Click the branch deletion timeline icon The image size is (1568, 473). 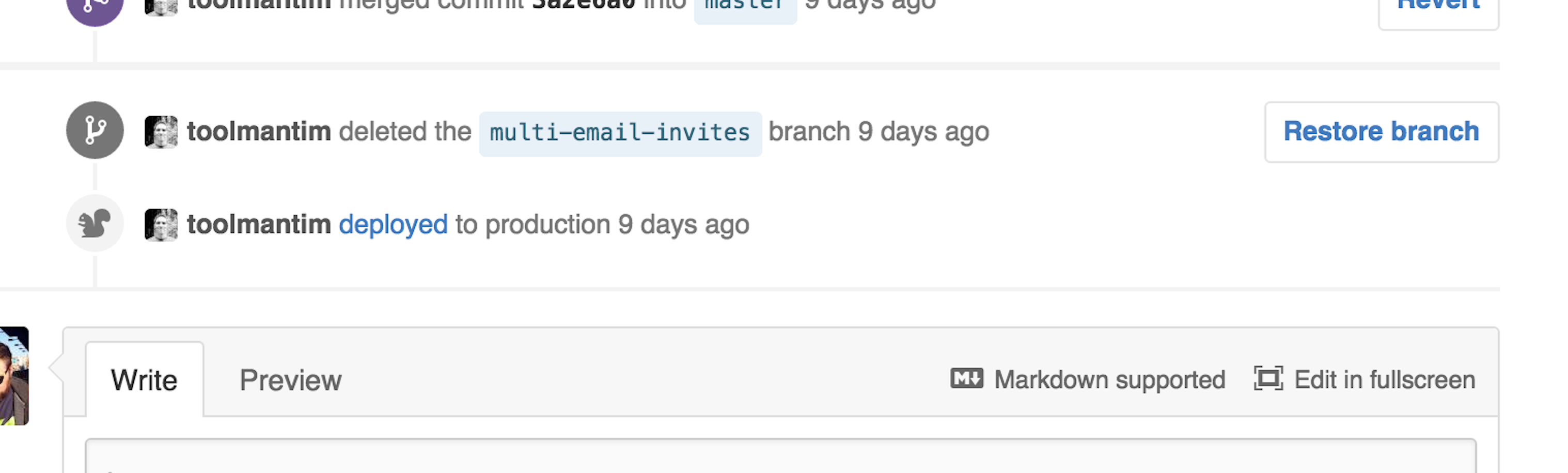[95, 130]
